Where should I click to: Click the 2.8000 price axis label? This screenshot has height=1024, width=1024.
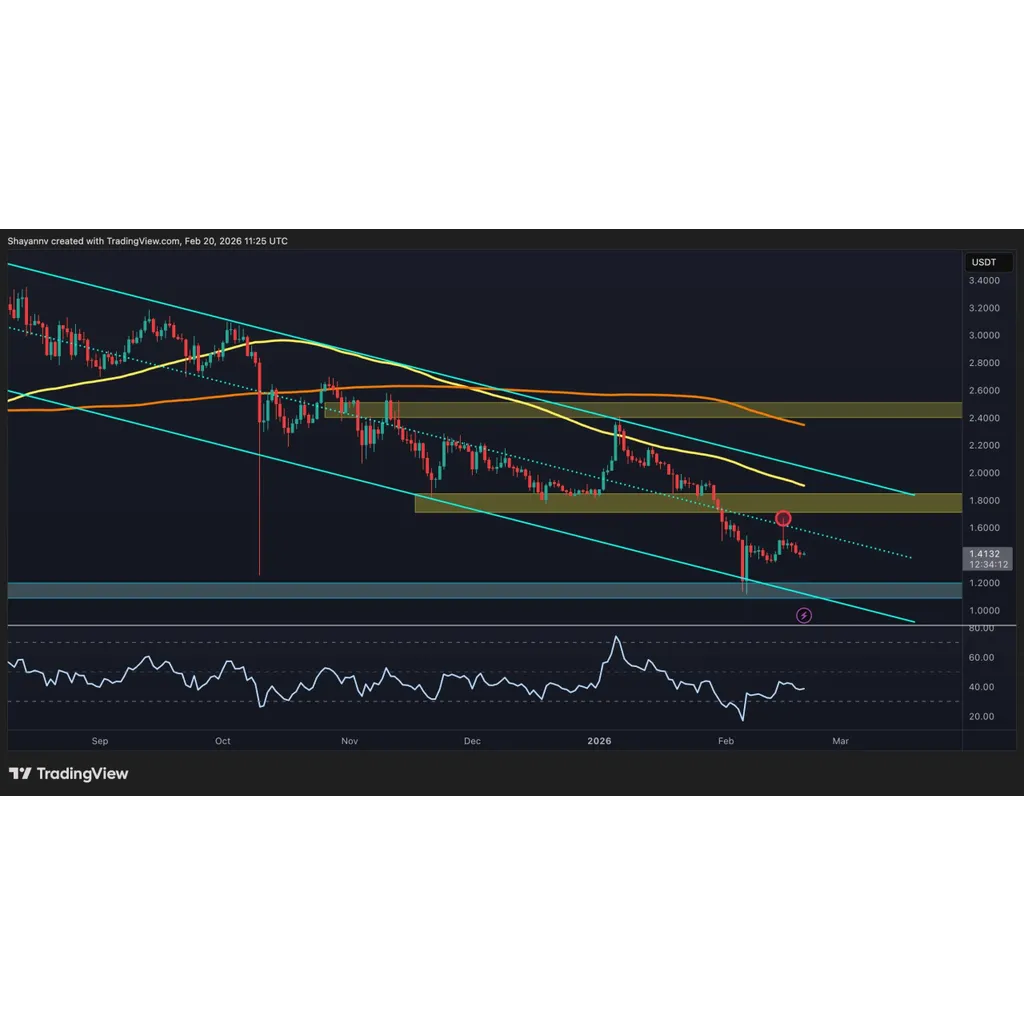click(984, 362)
